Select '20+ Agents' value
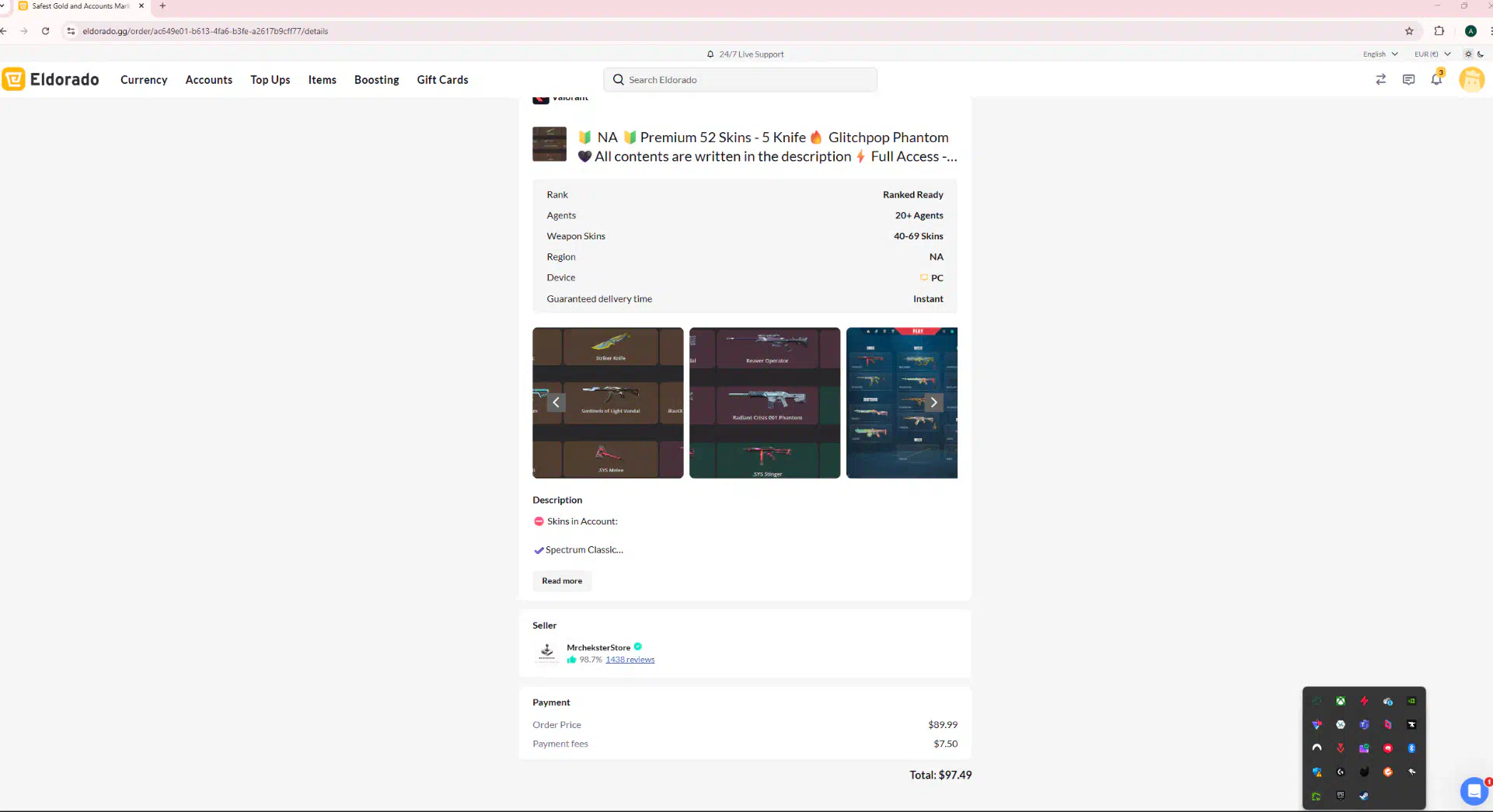1493x812 pixels. point(919,215)
